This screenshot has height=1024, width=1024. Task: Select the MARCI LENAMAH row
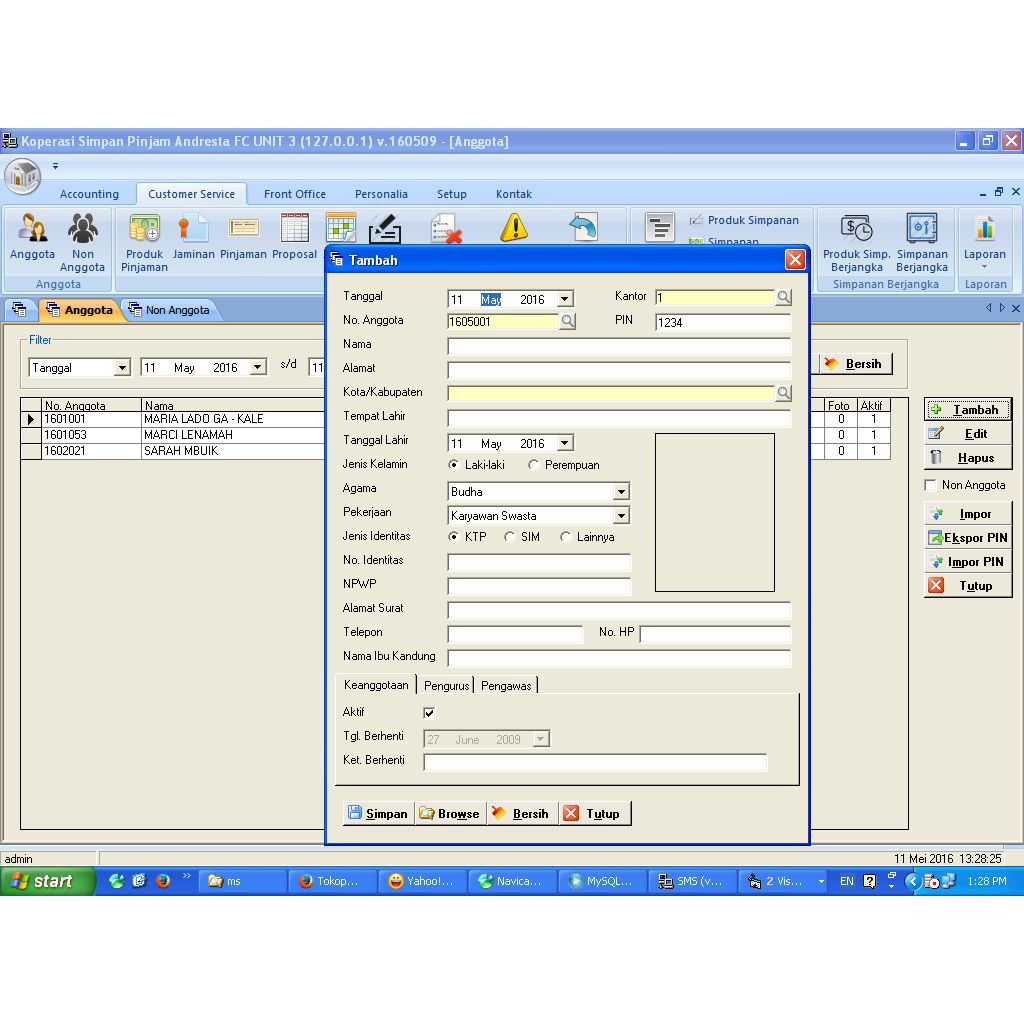172,435
